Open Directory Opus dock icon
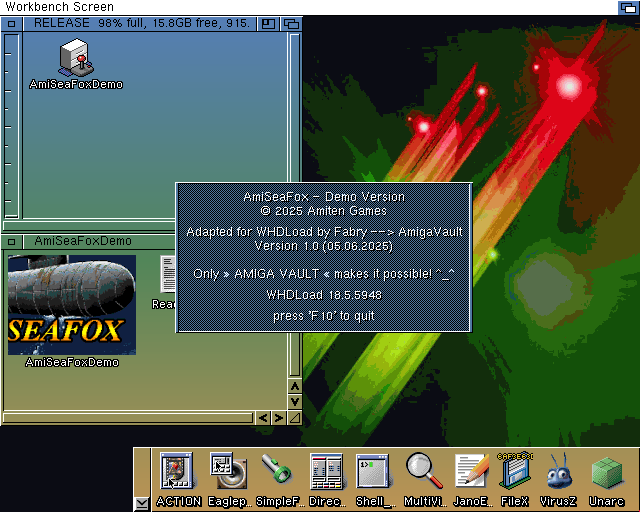The image size is (640, 512). [326, 471]
